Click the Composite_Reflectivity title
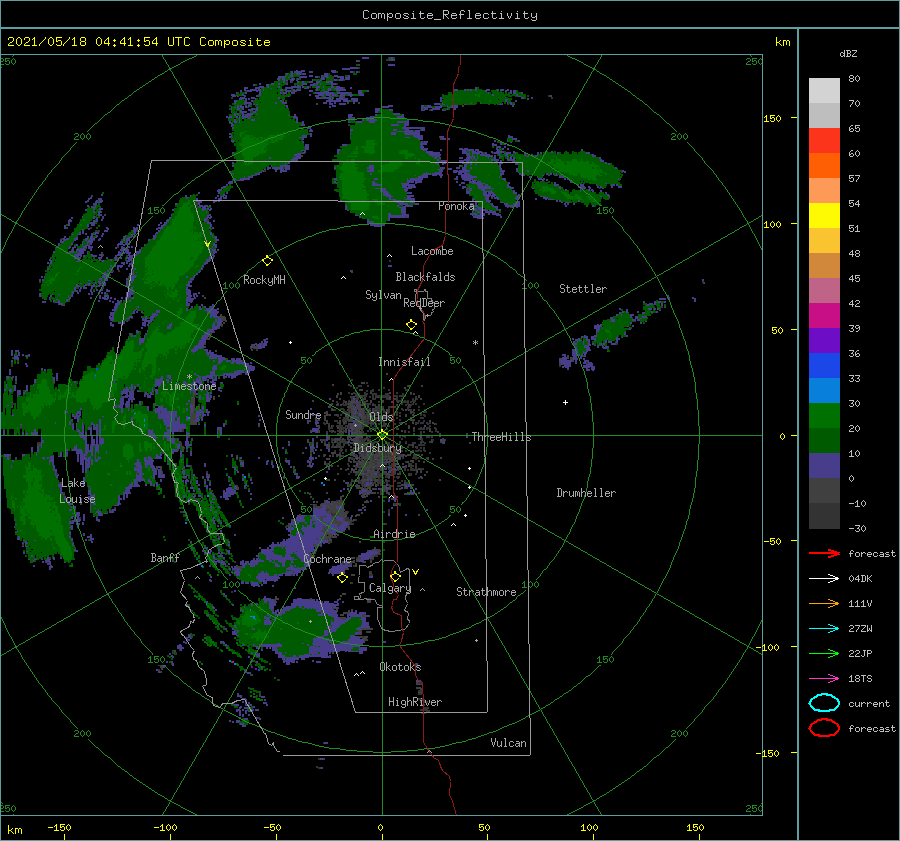The height and width of the screenshot is (841, 900). click(450, 15)
